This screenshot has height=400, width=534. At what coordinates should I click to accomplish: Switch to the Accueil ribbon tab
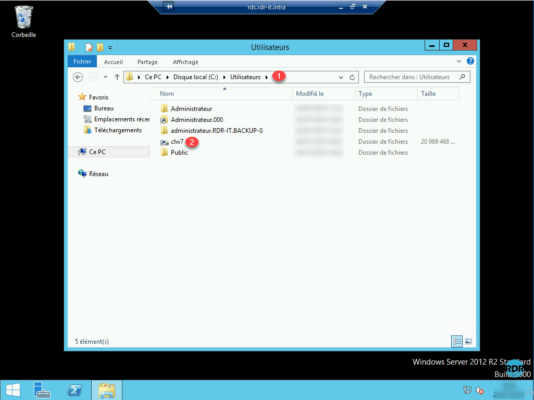point(113,62)
